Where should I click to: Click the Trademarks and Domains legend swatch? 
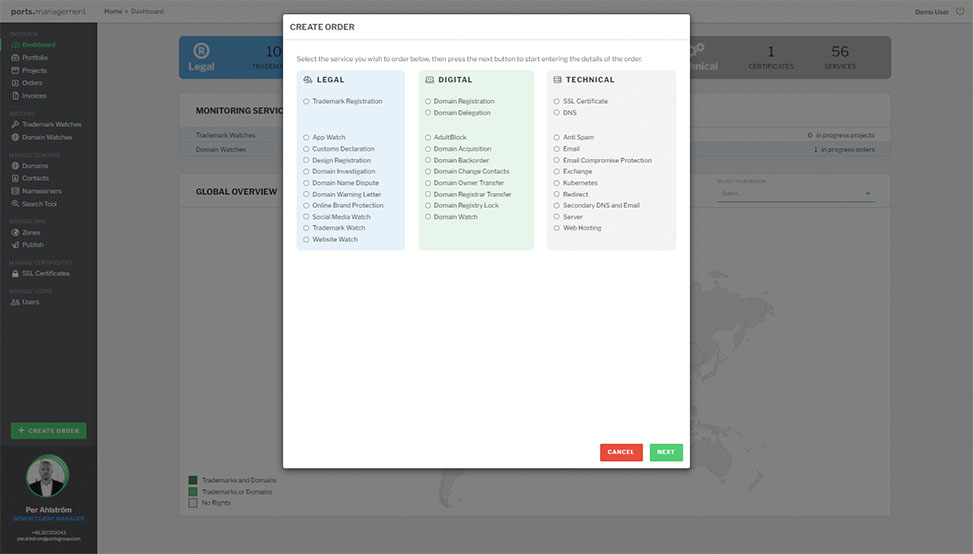tap(193, 480)
